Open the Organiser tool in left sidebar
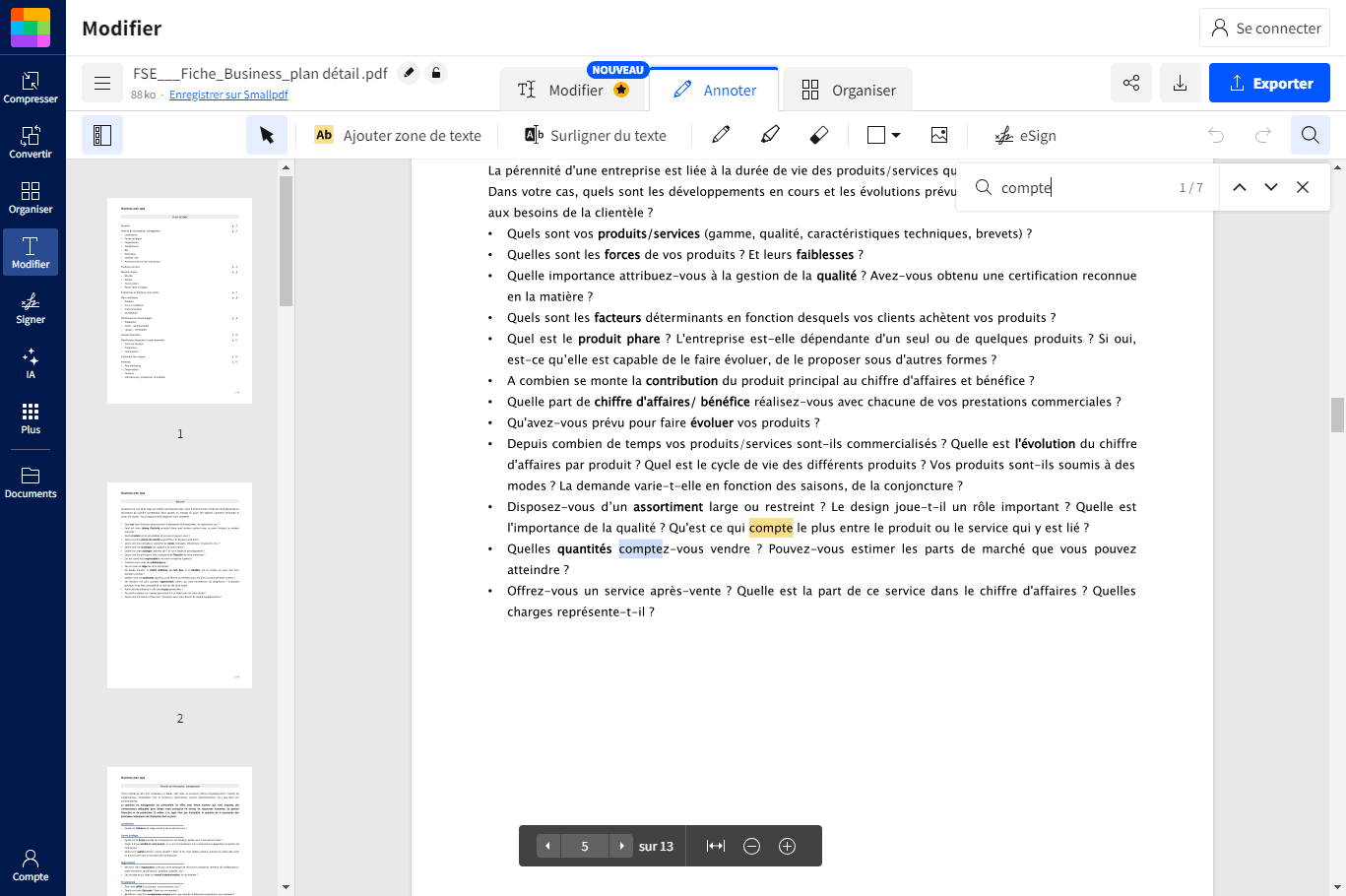The image size is (1346, 896). click(31, 197)
